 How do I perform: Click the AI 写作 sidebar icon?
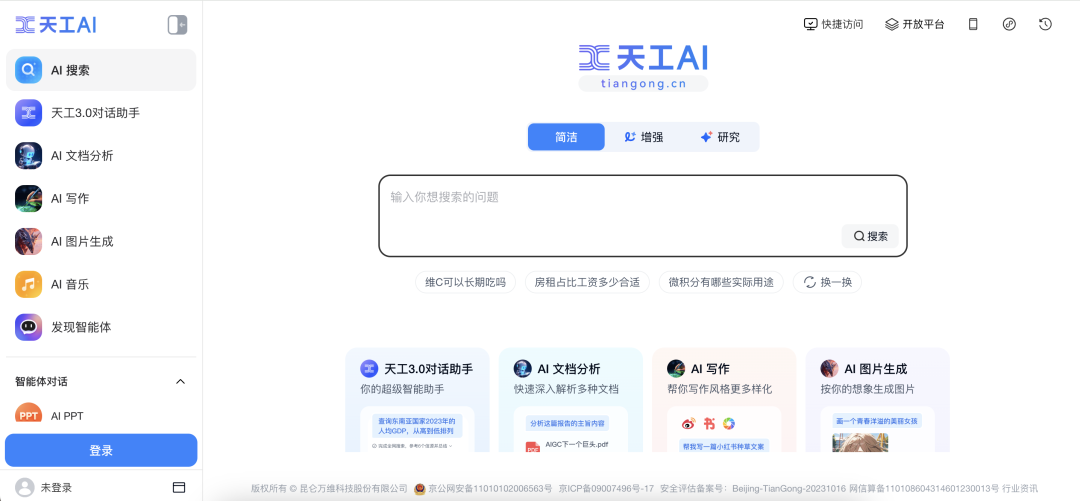[28, 198]
